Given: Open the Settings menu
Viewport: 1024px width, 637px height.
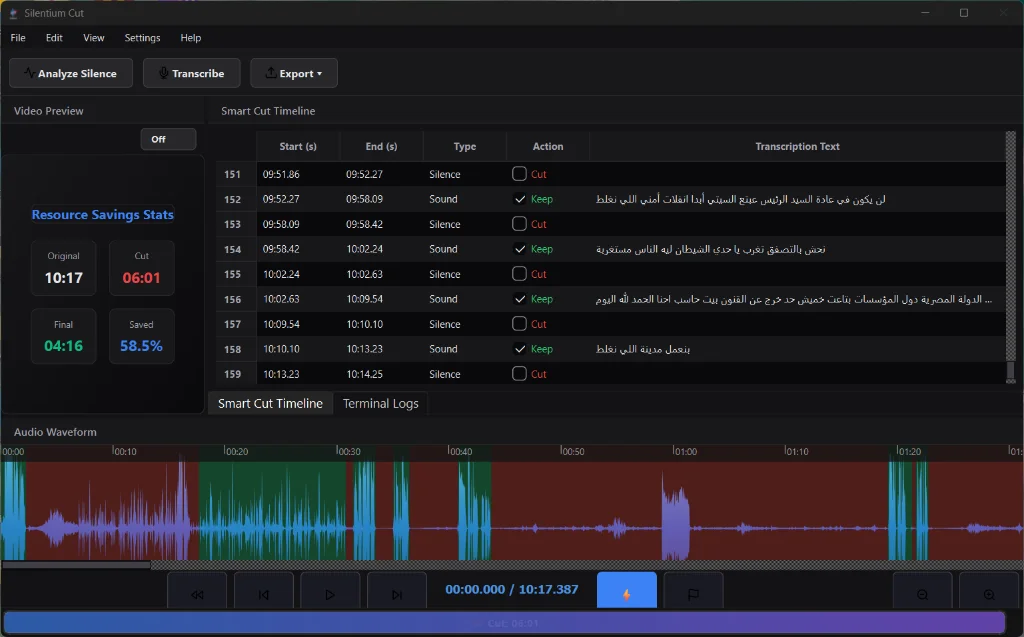Looking at the screenshot, I should pyautogui.click(x=142, y=38).
